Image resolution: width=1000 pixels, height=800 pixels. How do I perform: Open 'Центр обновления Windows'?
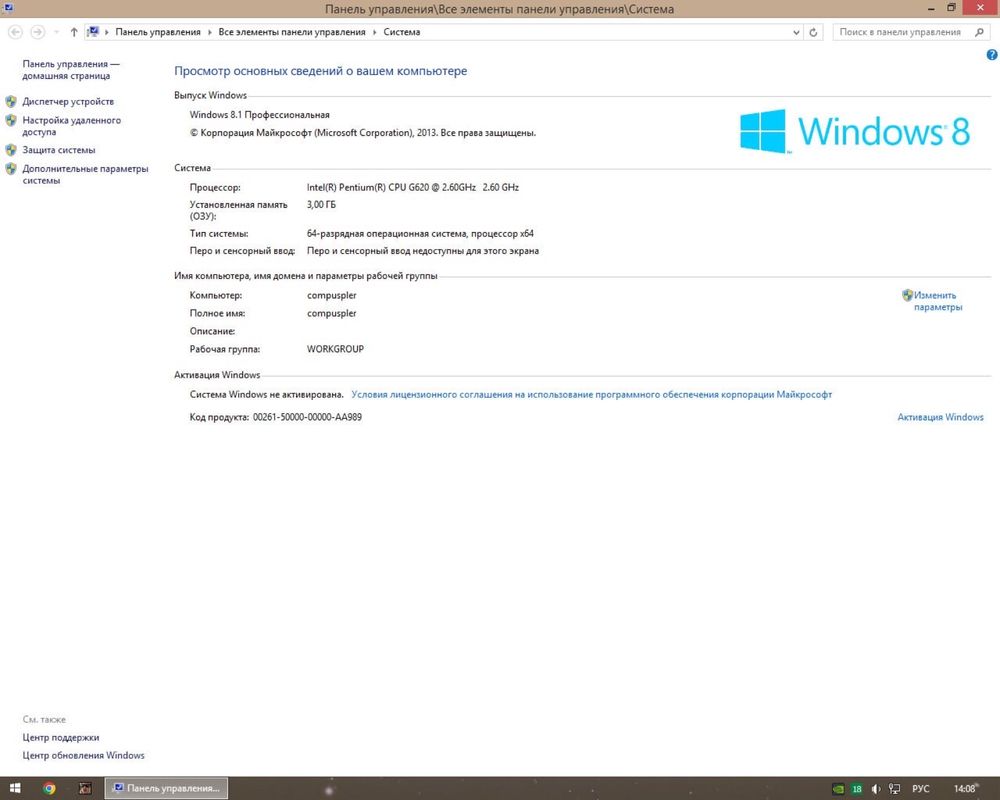pos(84,755)
